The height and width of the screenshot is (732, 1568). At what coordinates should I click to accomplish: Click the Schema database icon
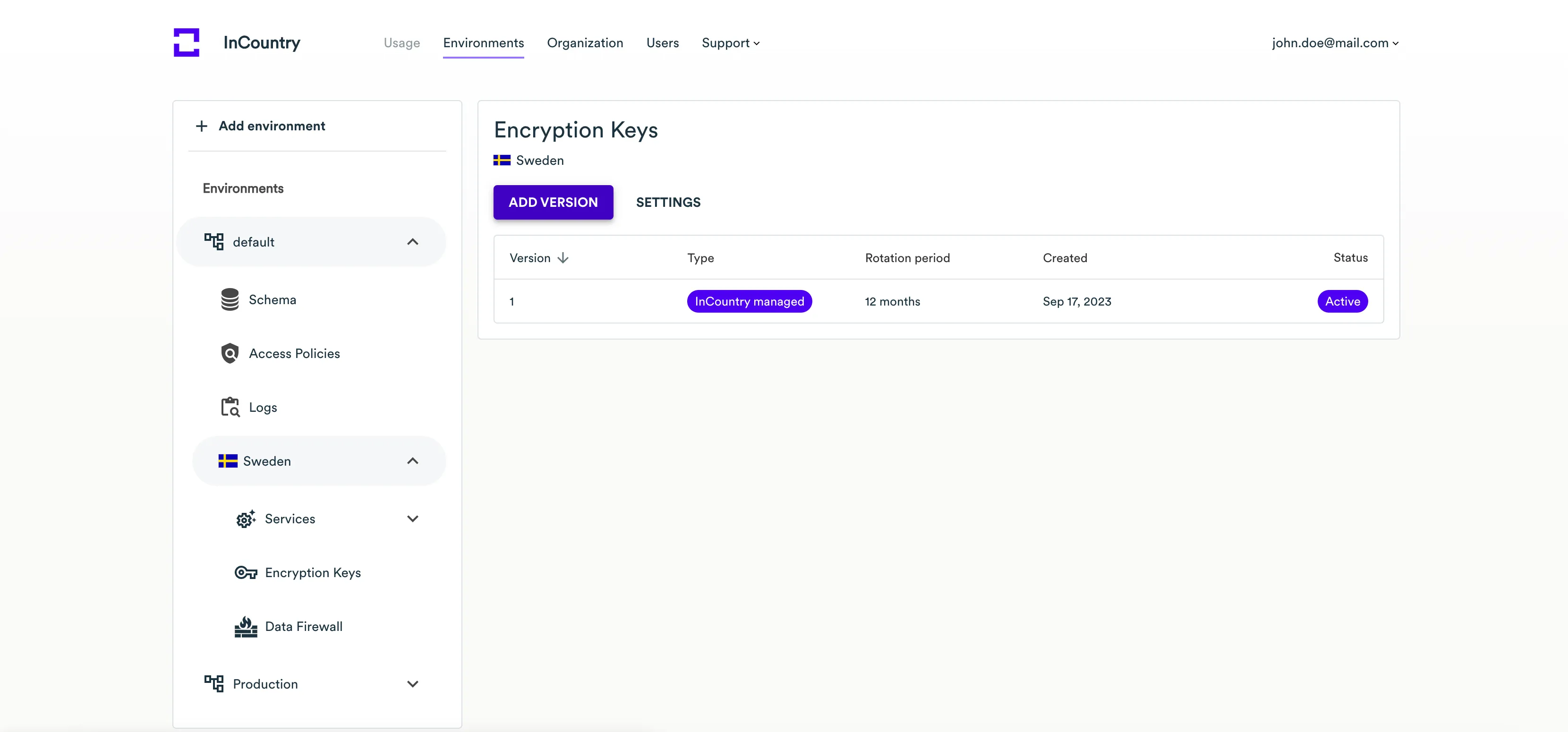[230, 299]
